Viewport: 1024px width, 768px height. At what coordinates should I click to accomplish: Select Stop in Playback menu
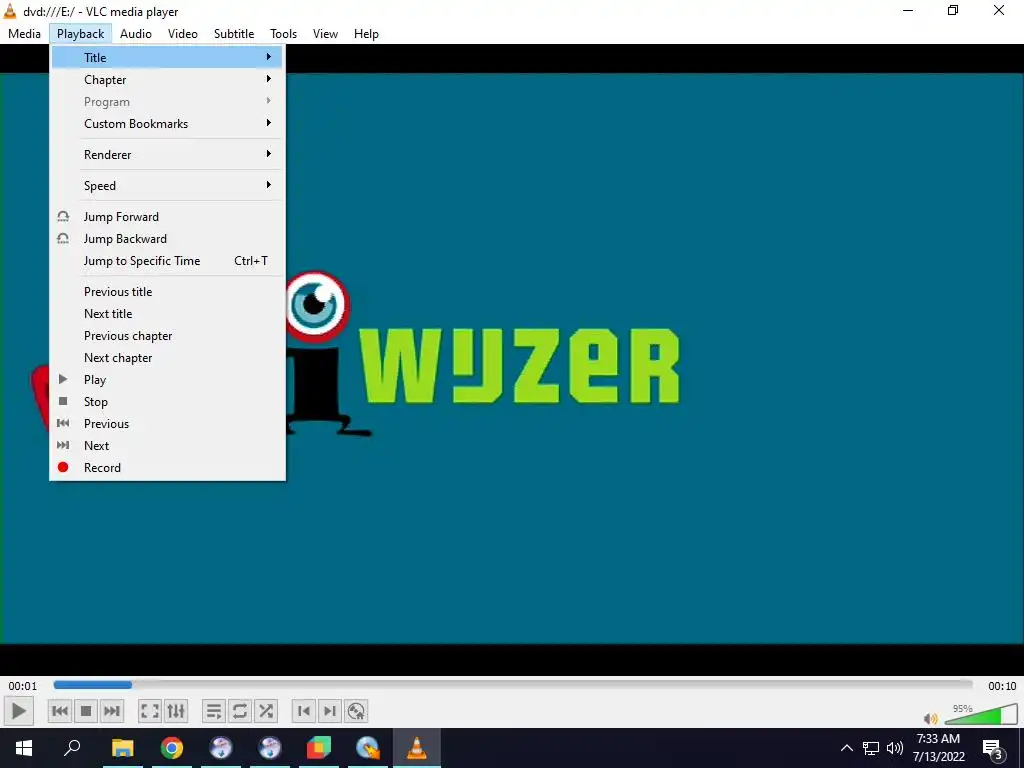click(167, 402)
